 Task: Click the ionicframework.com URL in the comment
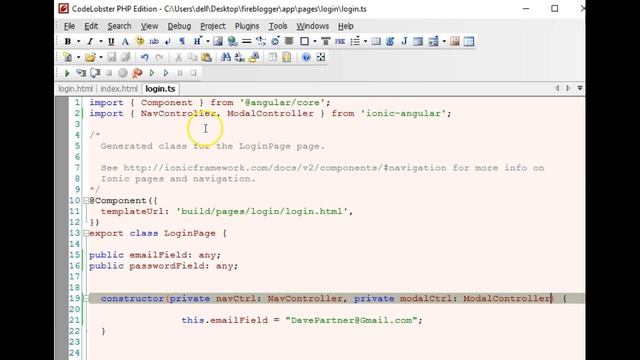click(x=285, y=168)
